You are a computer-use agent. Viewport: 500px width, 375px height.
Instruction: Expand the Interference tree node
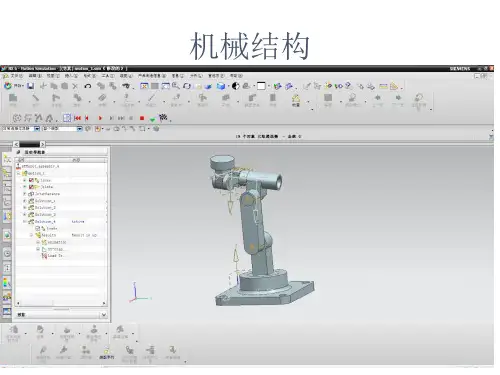(x=25, y=194)
